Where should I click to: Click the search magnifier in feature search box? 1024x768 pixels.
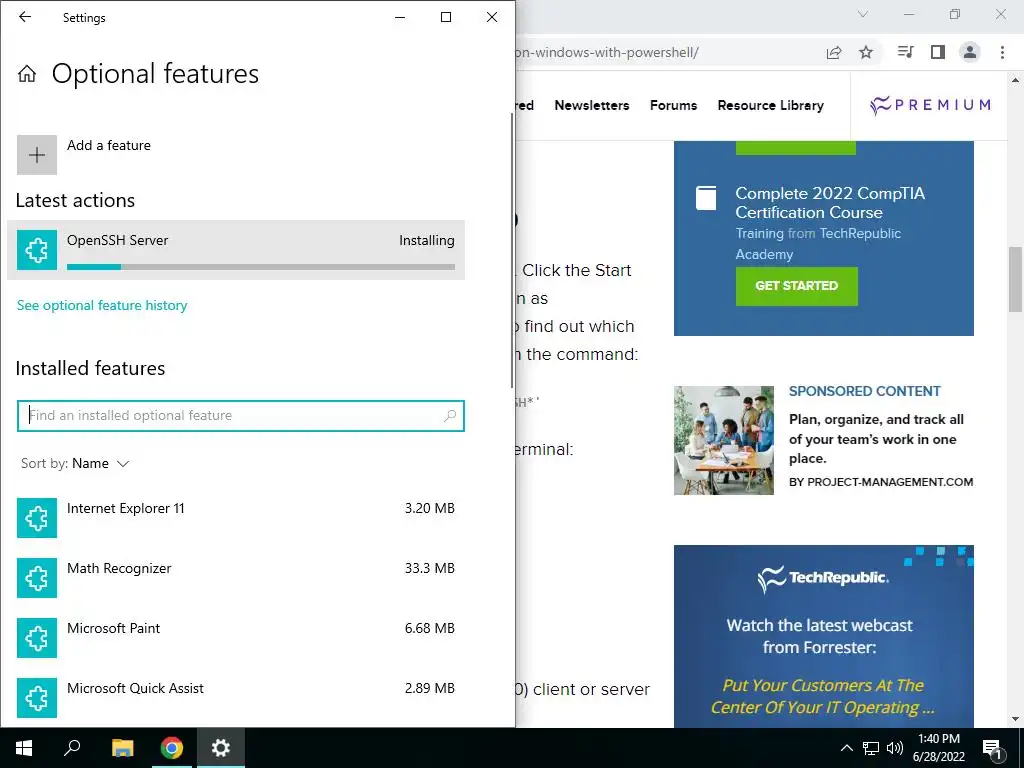[x=450, y=415]
